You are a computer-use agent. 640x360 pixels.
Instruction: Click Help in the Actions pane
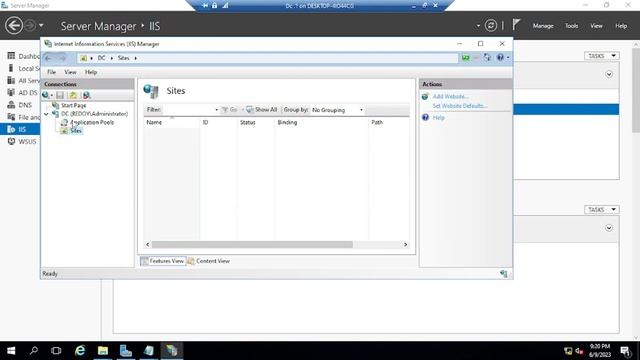click(x=438, y=118)
